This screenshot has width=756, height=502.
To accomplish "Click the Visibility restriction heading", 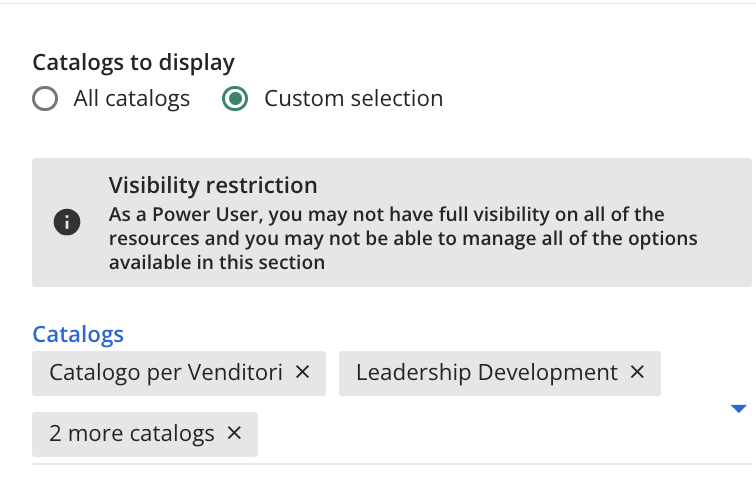I will click(x=213, y=185).
